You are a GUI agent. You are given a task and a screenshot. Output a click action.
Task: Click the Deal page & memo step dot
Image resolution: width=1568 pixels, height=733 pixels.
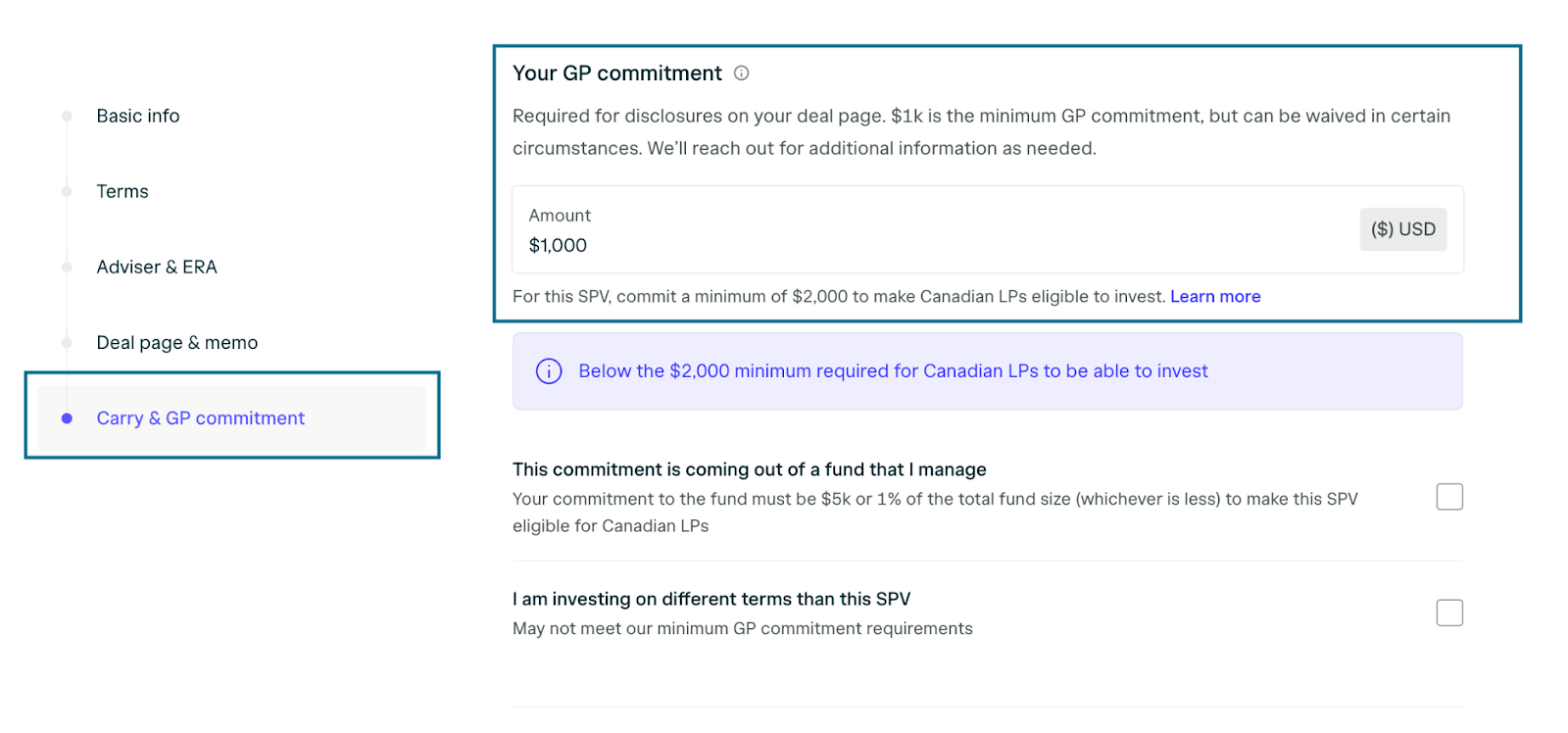pos(67,342)
